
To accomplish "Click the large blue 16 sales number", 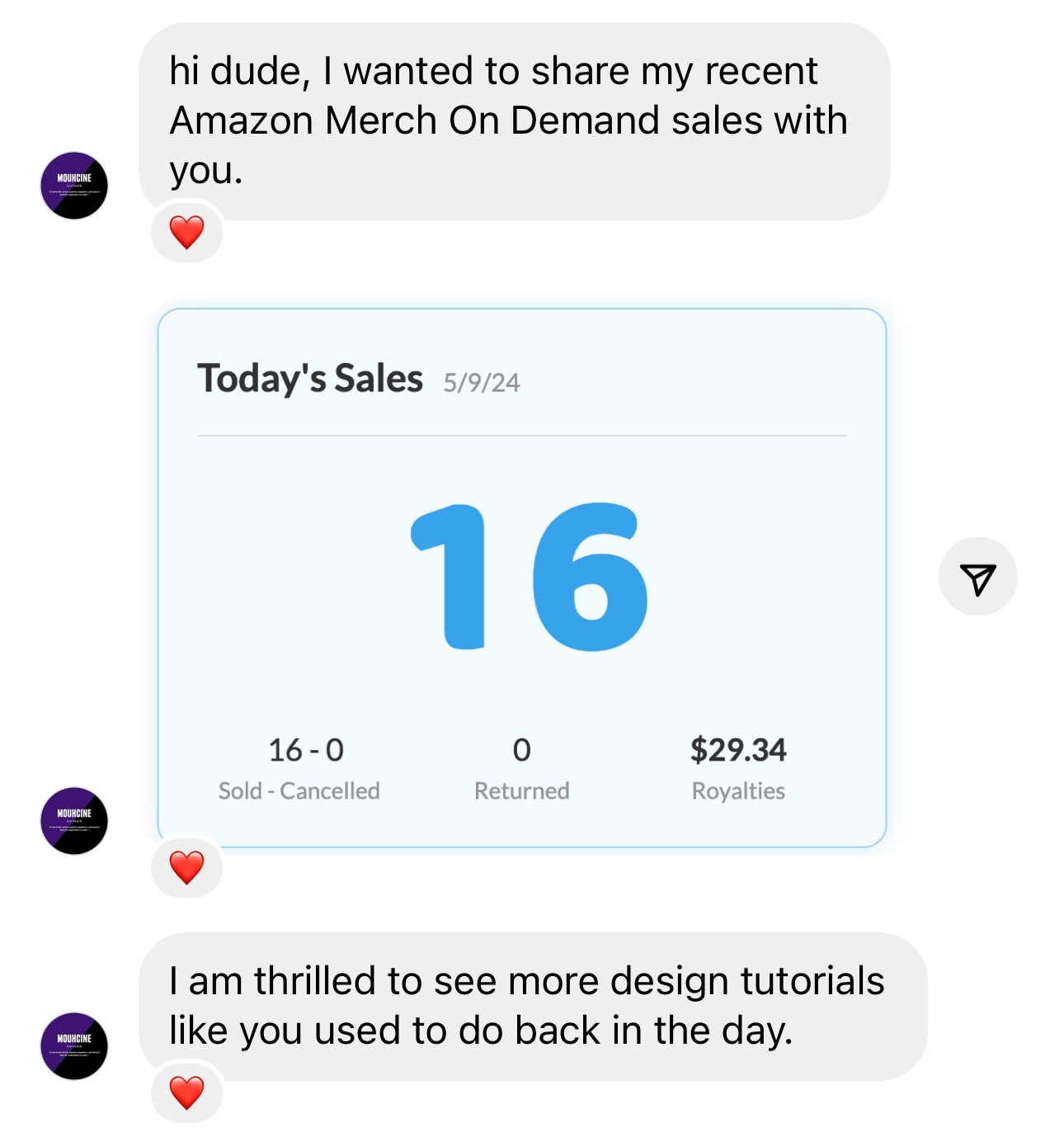I will click(x=530, y=577).
